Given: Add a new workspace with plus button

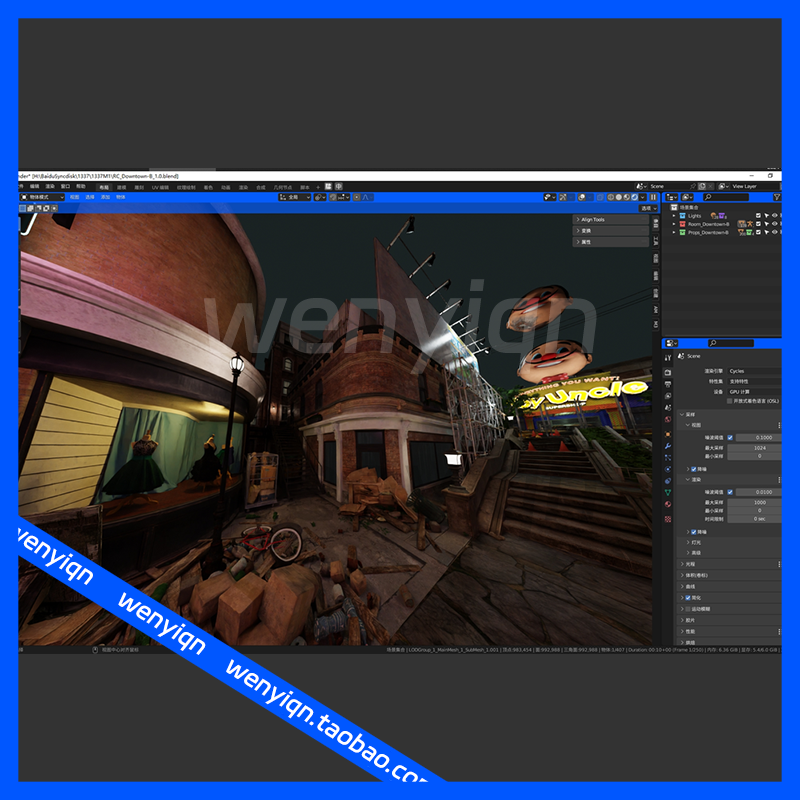Looking at the screenshot, I should point(318,187).
